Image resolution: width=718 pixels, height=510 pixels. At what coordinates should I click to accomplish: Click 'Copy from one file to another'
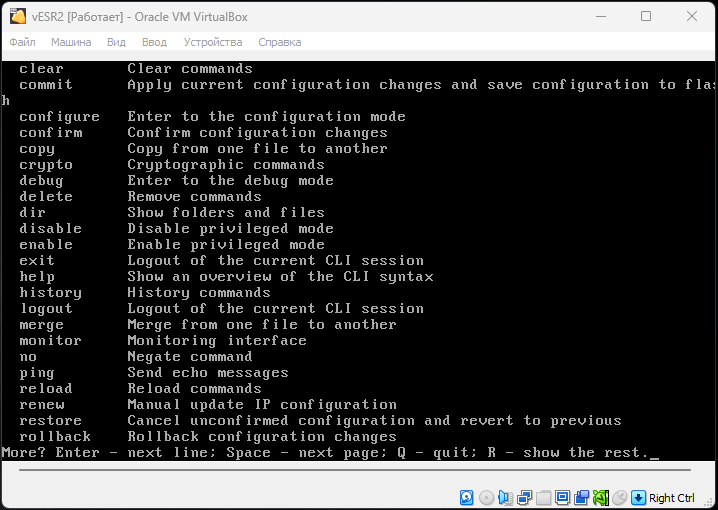[257, 149]
